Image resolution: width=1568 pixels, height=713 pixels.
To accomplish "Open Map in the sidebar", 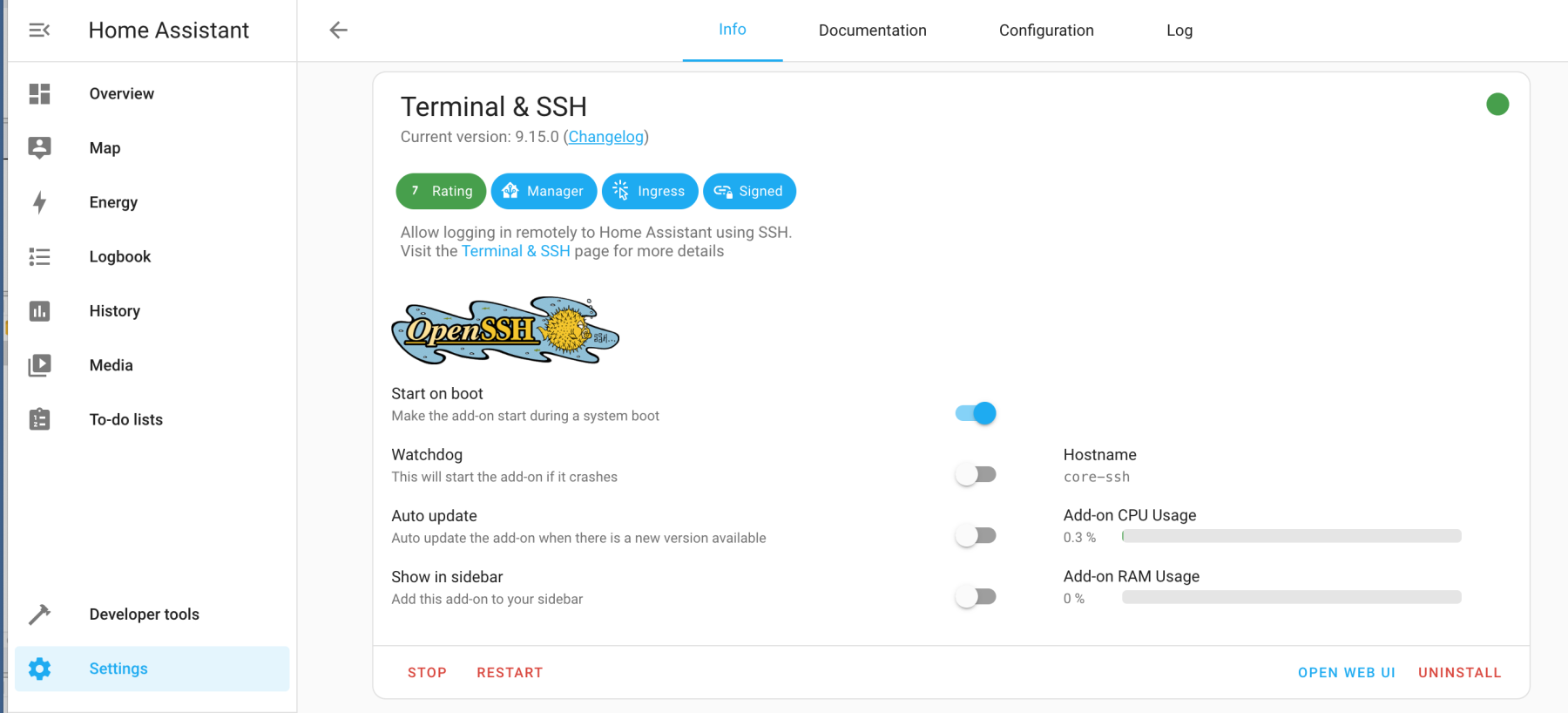I will point(152,147).
